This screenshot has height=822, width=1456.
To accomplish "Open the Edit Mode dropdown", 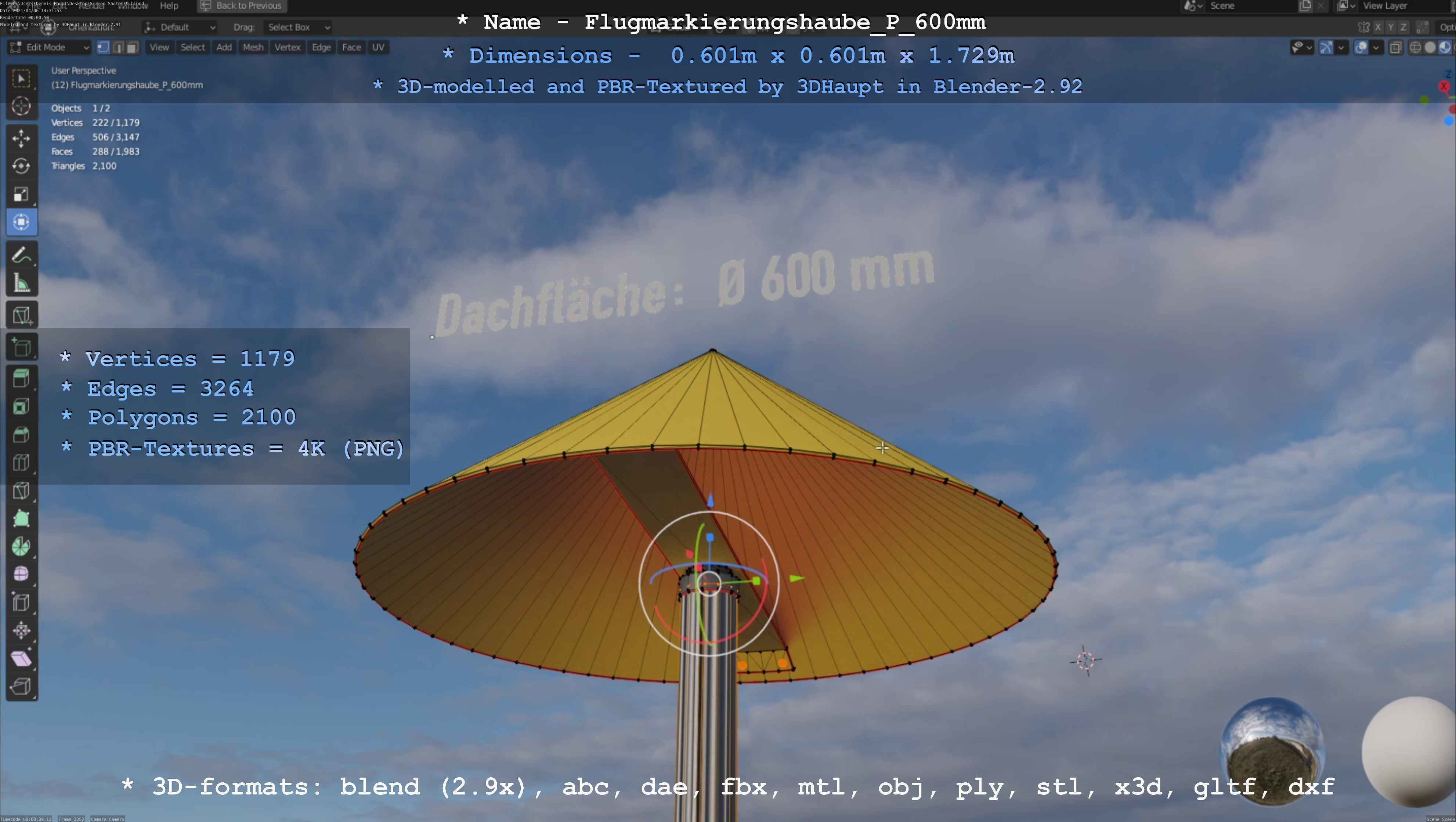I will click(50, 47).
